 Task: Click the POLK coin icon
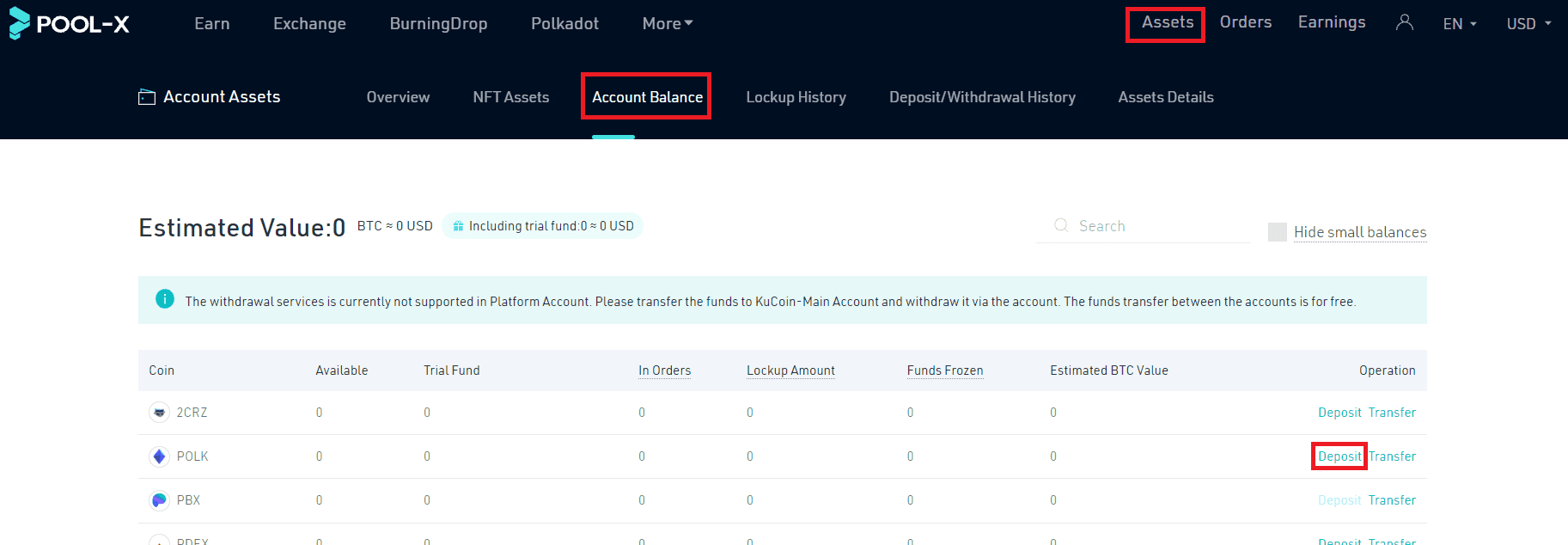click(159, 456)
